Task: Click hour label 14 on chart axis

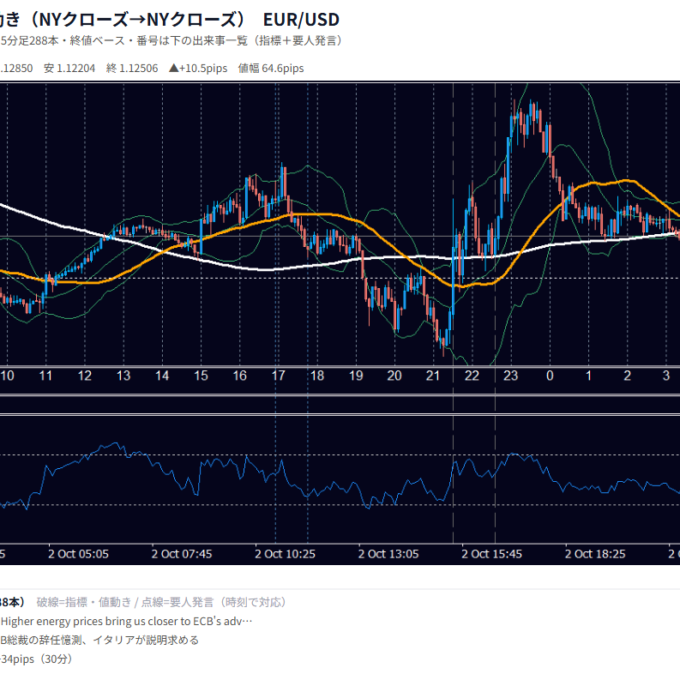Action: click(162, 376)
